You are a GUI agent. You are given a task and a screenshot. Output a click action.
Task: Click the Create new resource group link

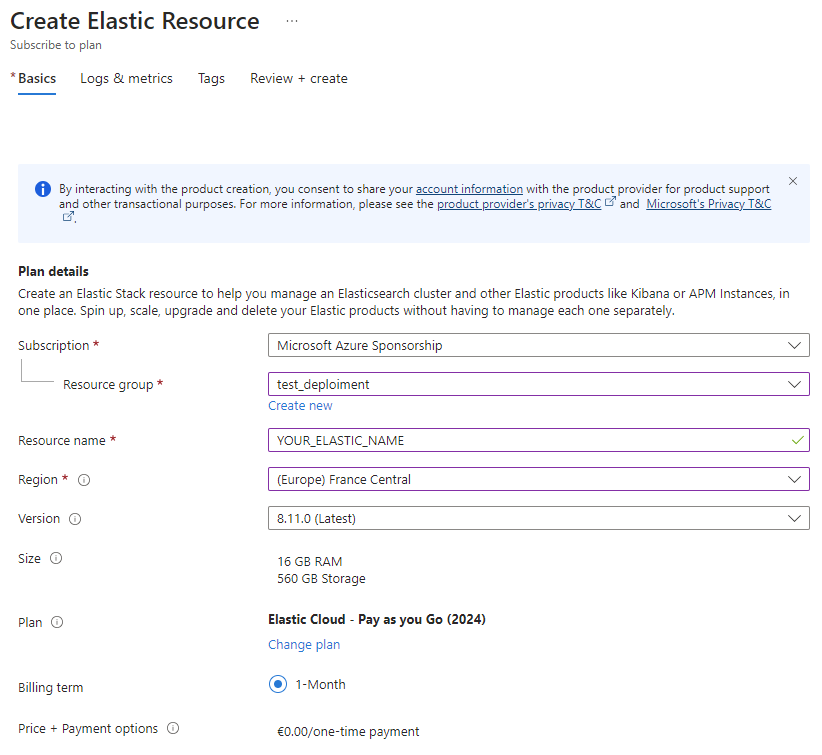pos(300,406)
